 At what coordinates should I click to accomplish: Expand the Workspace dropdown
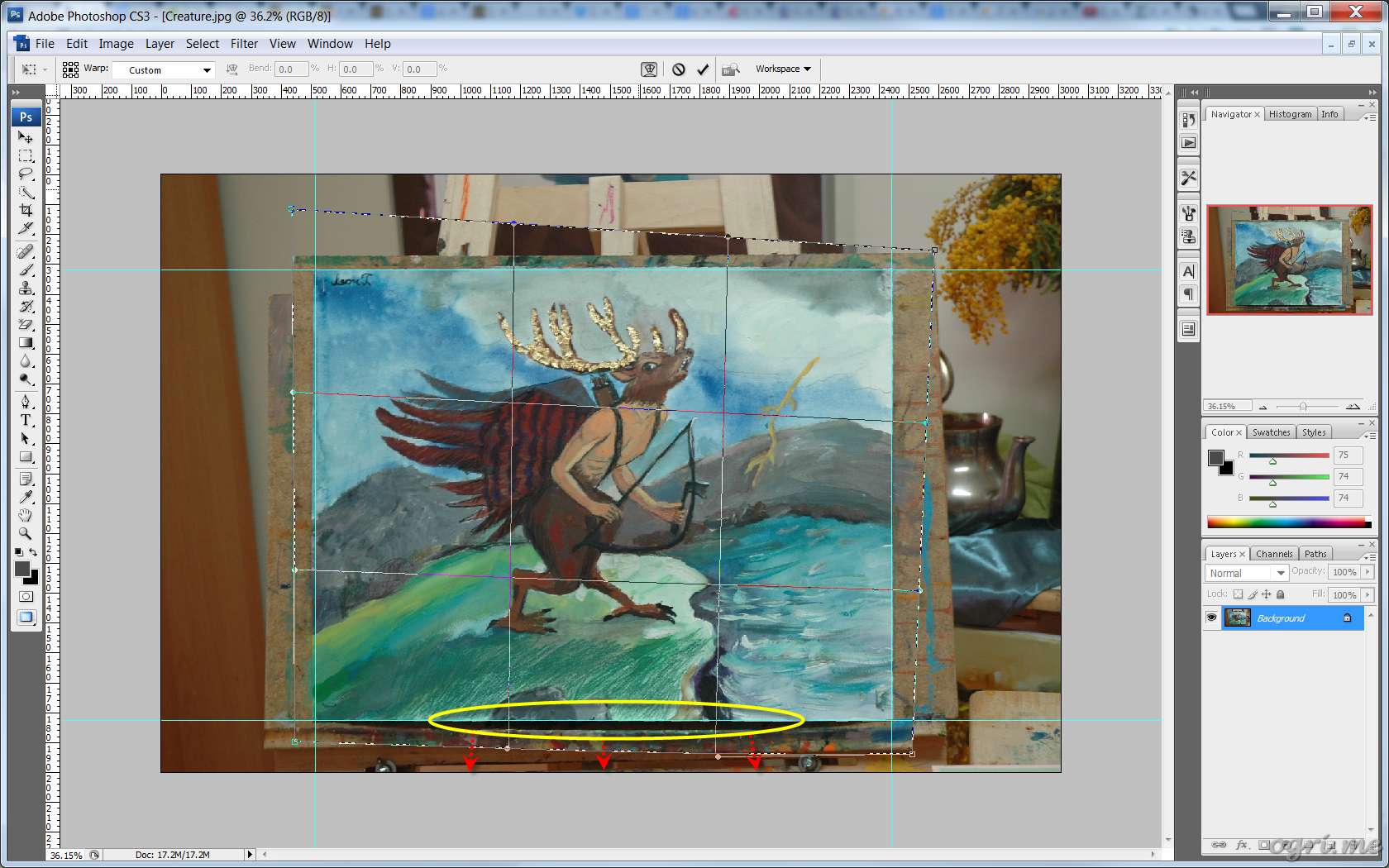point(783,69)
